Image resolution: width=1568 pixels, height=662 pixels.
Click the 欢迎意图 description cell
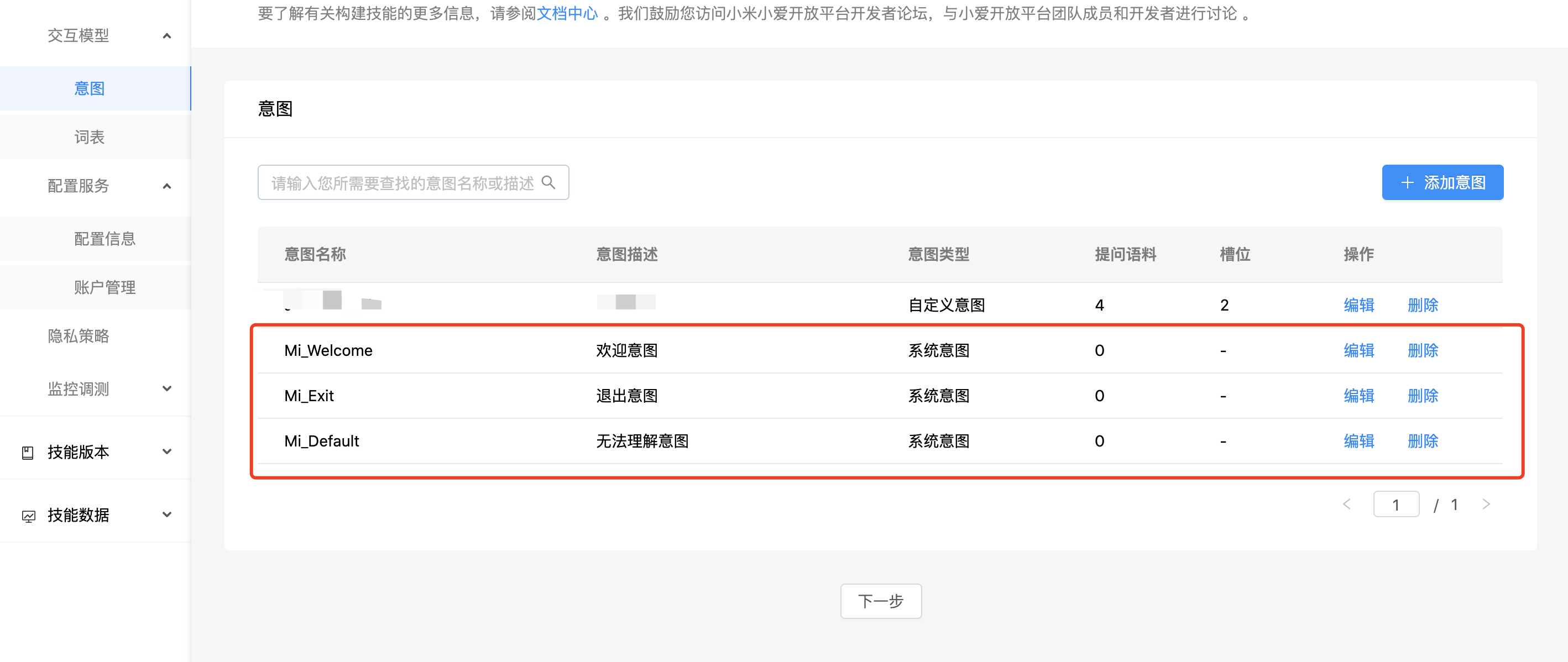(x=626, y=351)
